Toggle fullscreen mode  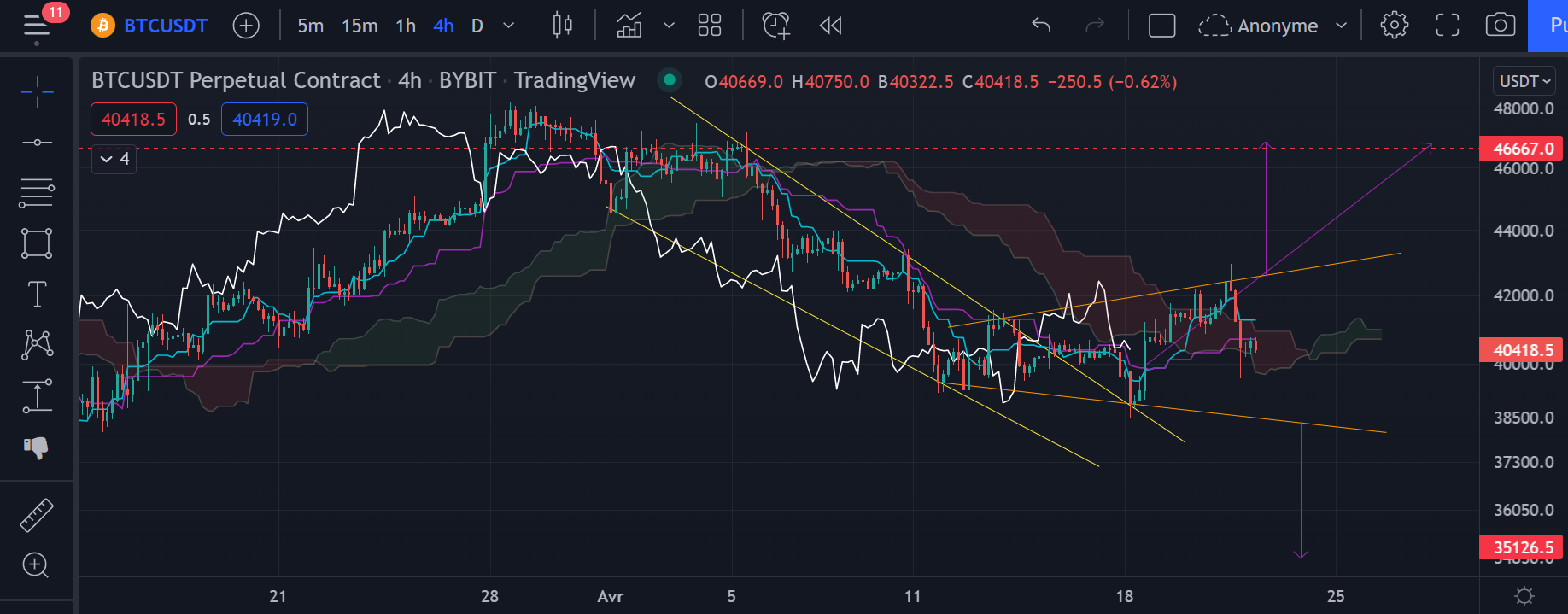coord(1448,26)
